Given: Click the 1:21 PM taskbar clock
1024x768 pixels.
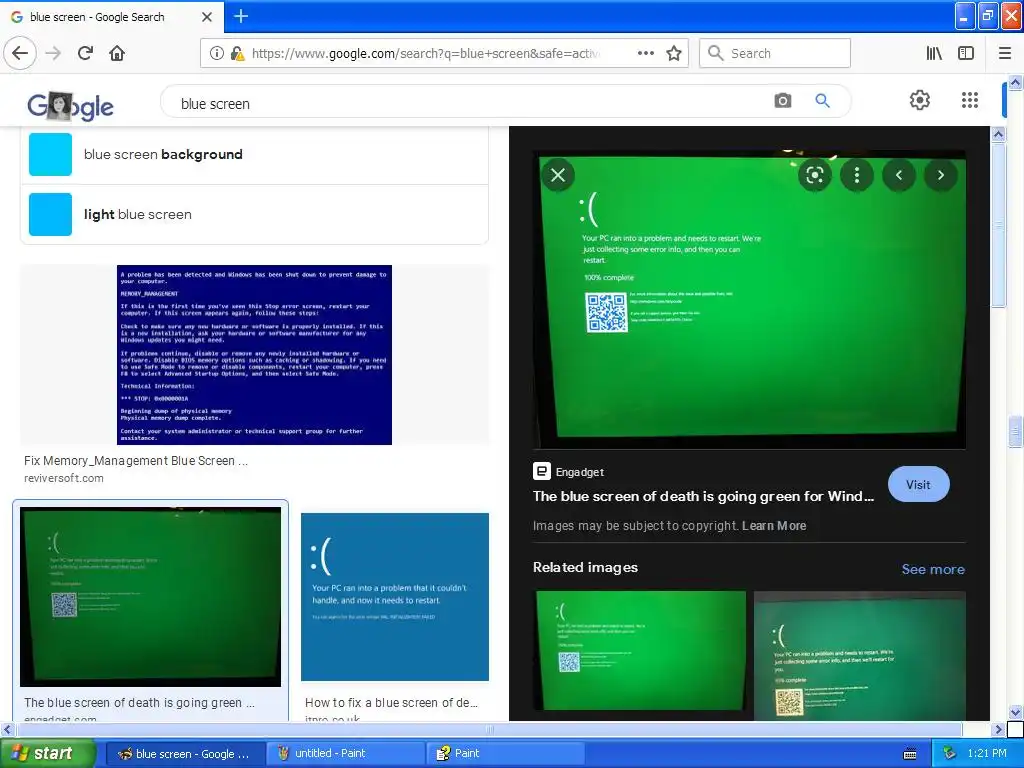Looking at the screenshot, I should tap(987, 753).
